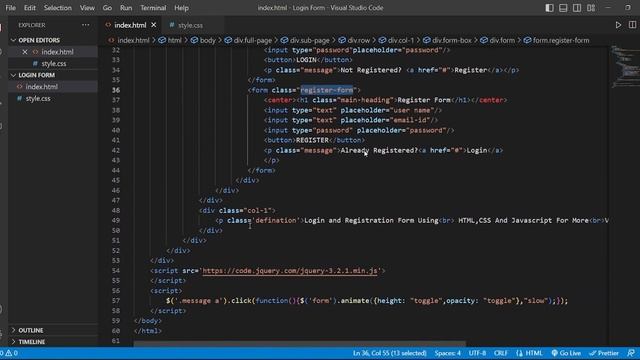Screen dimensions: 640x360
Task: Open the File menu
Action: [10, 8]
